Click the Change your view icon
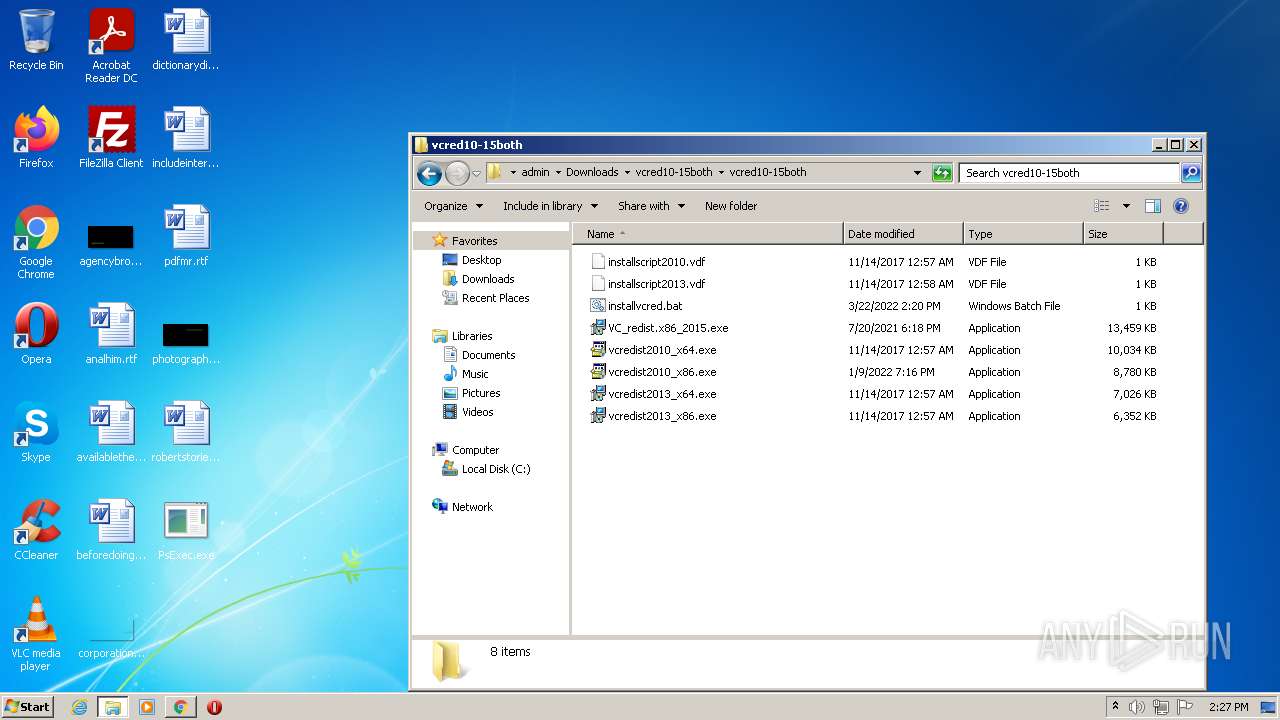The height and width of the screenshot is (720, 1280). click(x=1102, y=206)
